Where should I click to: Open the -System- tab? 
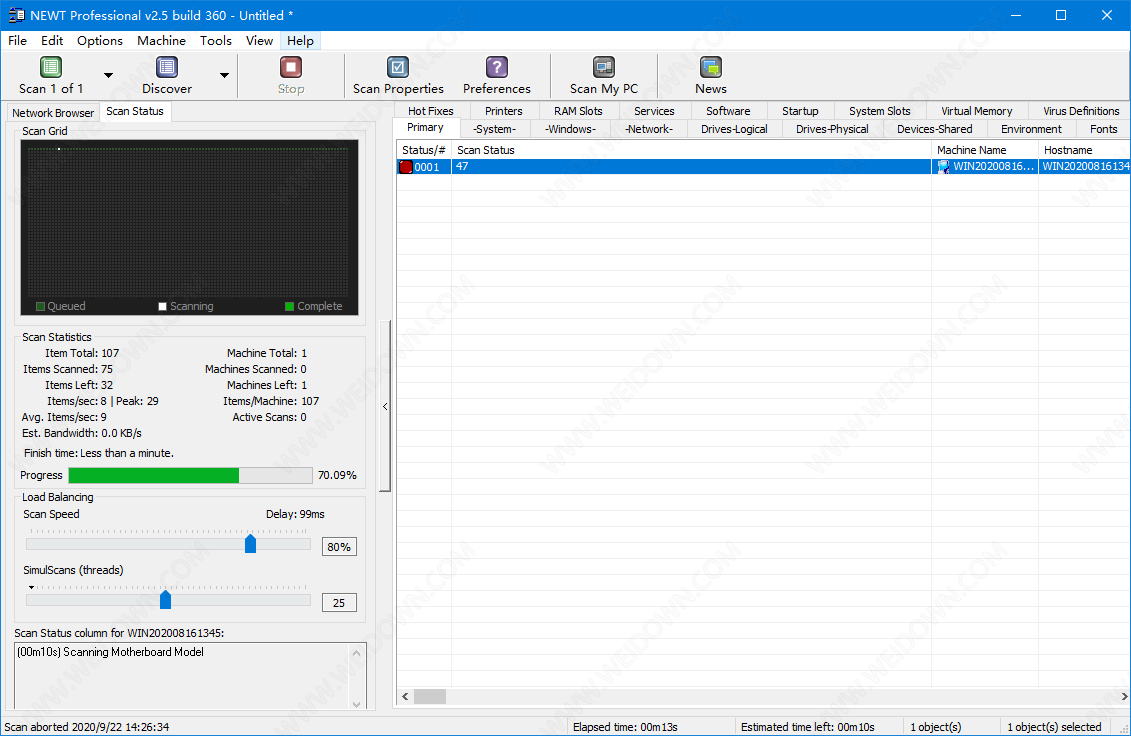(495, 129)
